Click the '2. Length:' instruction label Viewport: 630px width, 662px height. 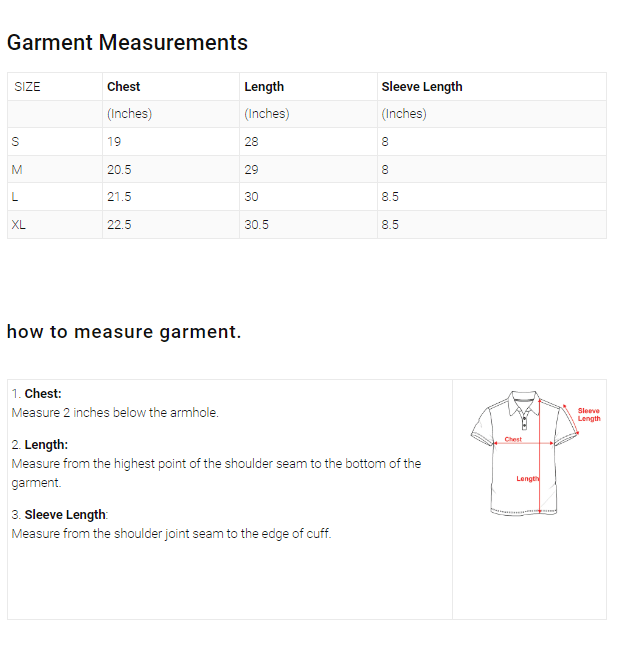tap(40, 444)
